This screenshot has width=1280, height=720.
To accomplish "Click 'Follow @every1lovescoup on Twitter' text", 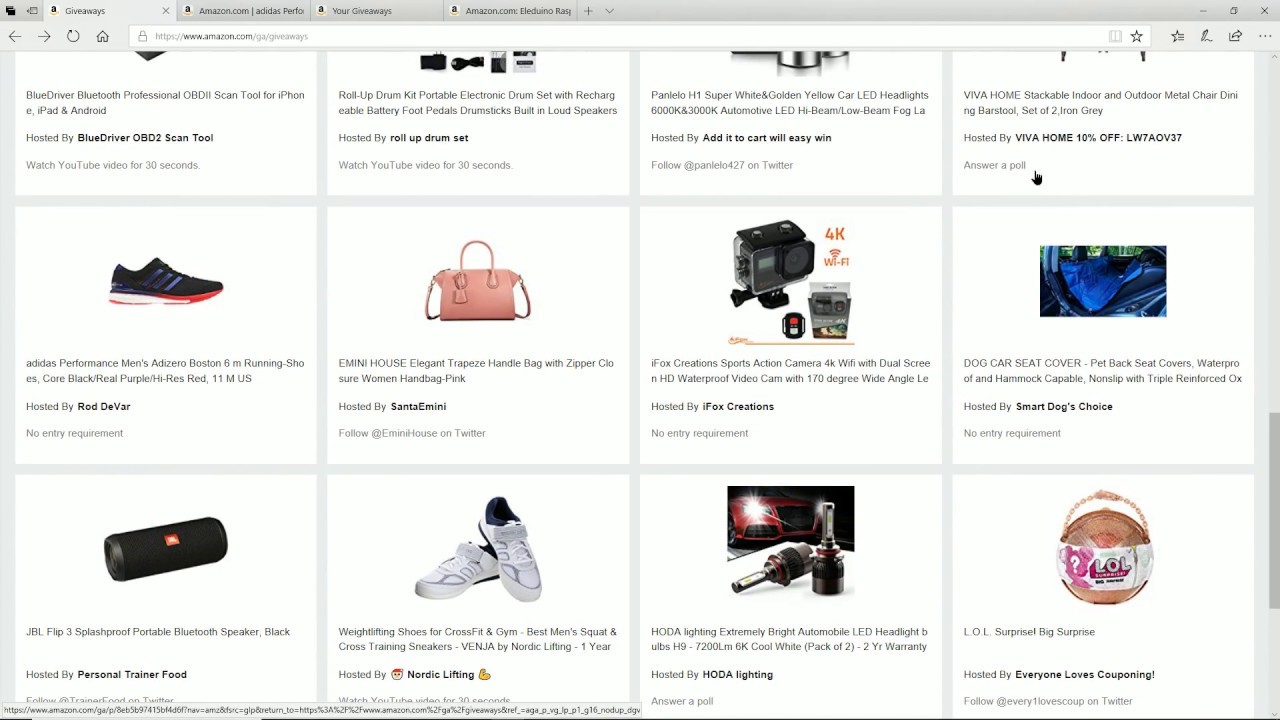I will (1048, 702).
